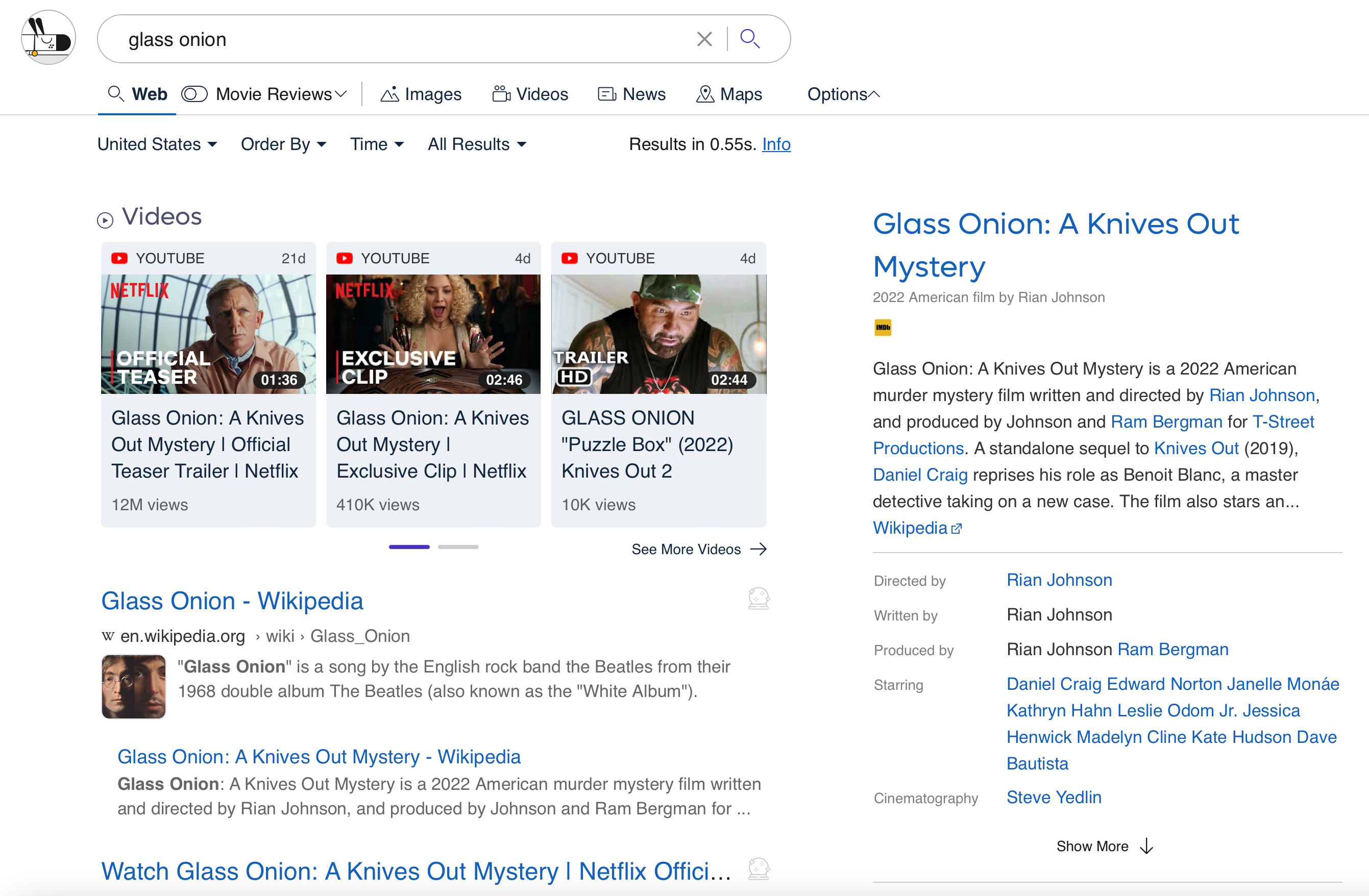Click the YouTube icon on the Official Teaser thumbnail
The image size is (1369, 896).
[x=119, y=258]
